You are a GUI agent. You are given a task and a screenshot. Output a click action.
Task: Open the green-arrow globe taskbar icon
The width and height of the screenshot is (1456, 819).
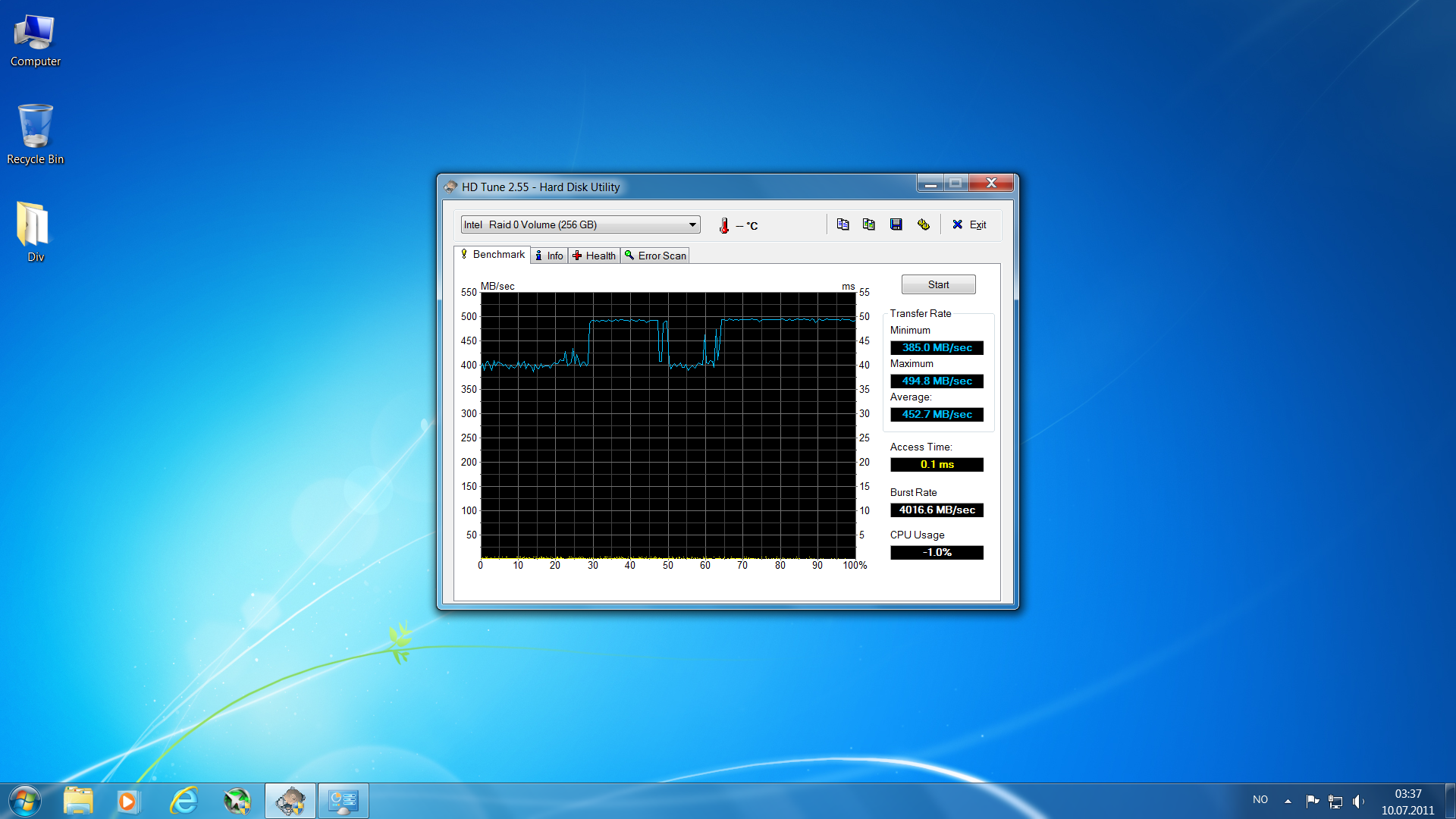point(237,801)
